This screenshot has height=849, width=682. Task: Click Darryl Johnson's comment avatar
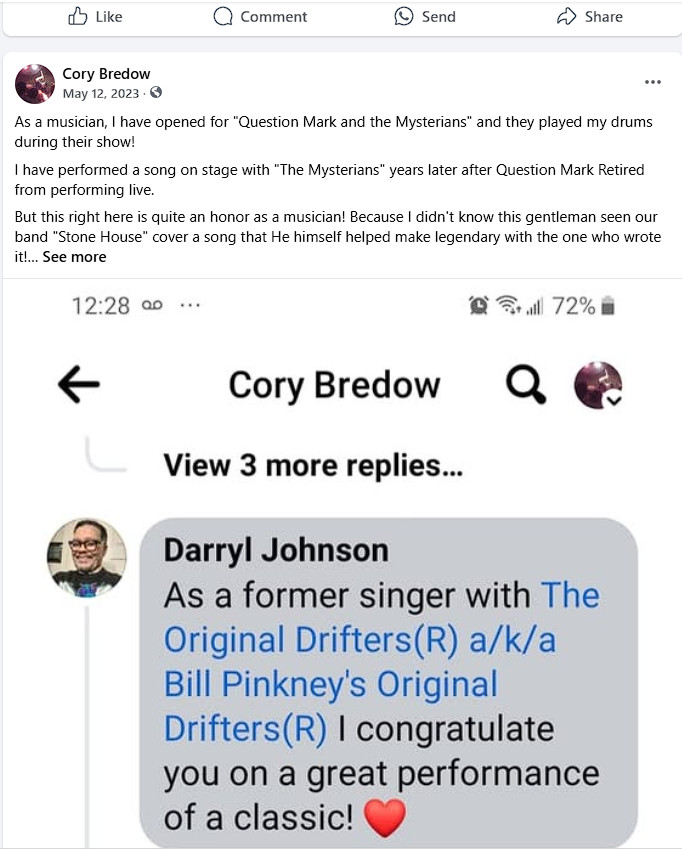point(87,558)
